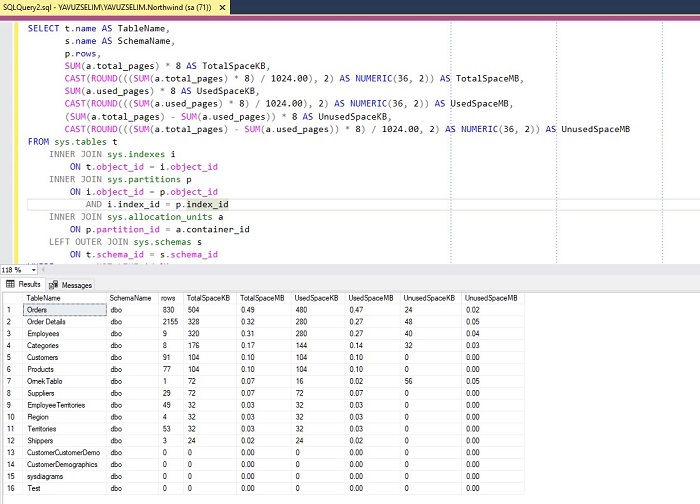Switch to the Results tab
700x504 pixels.
[x=23, y=284]
